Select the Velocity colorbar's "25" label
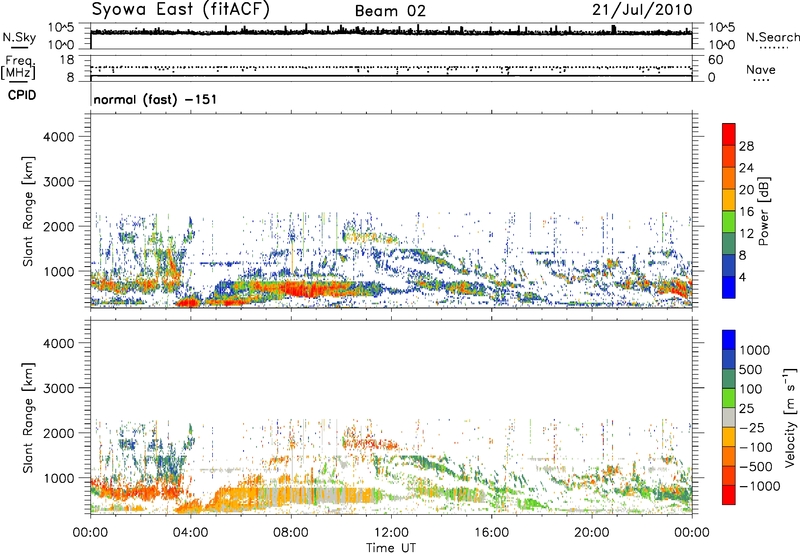Screen dimensions: 800x554 pyautogui.click(x=746, y=409)
